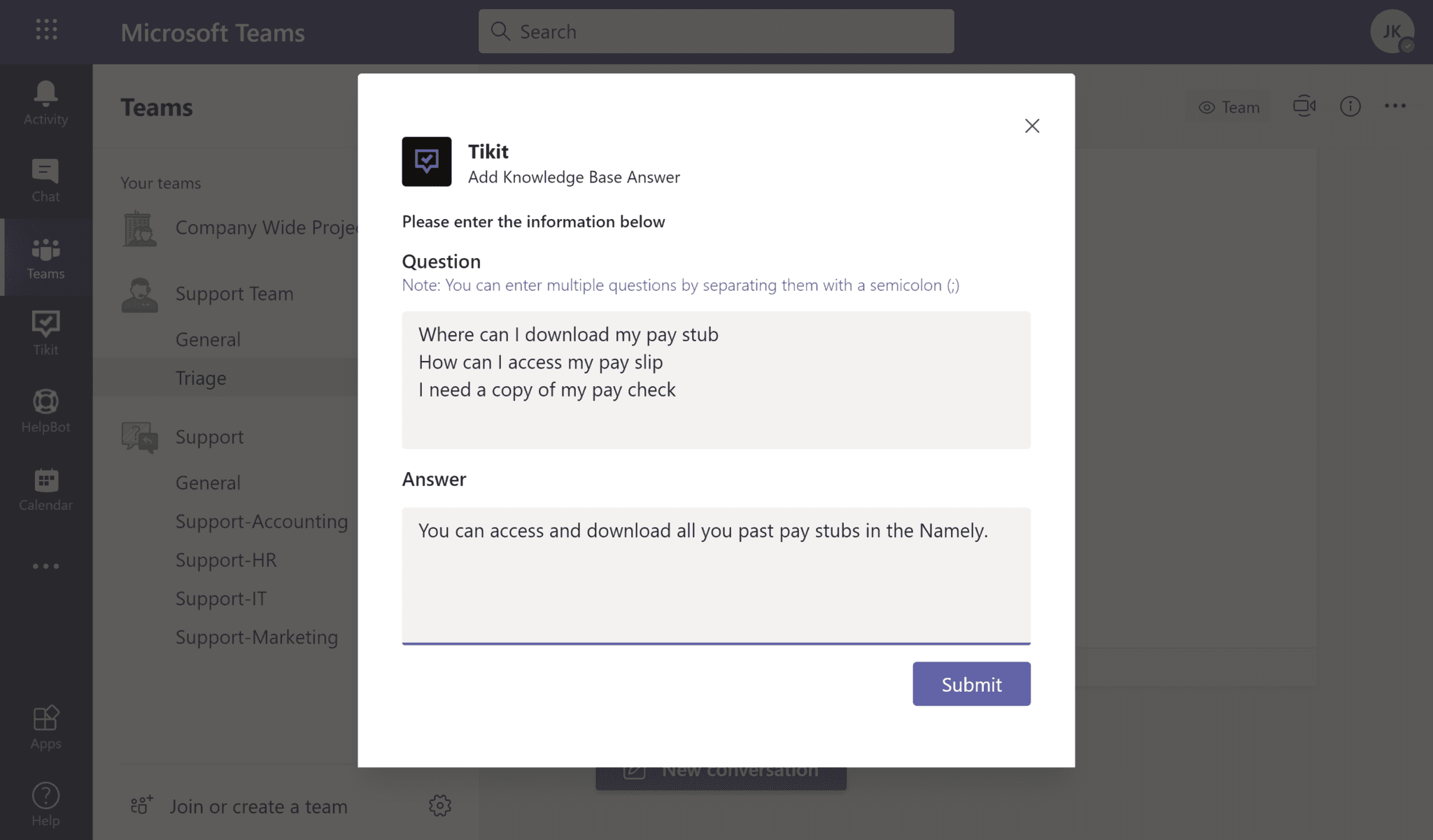
Task: Click 'I need a copy of my pay check'
Action: pos(547,390)
